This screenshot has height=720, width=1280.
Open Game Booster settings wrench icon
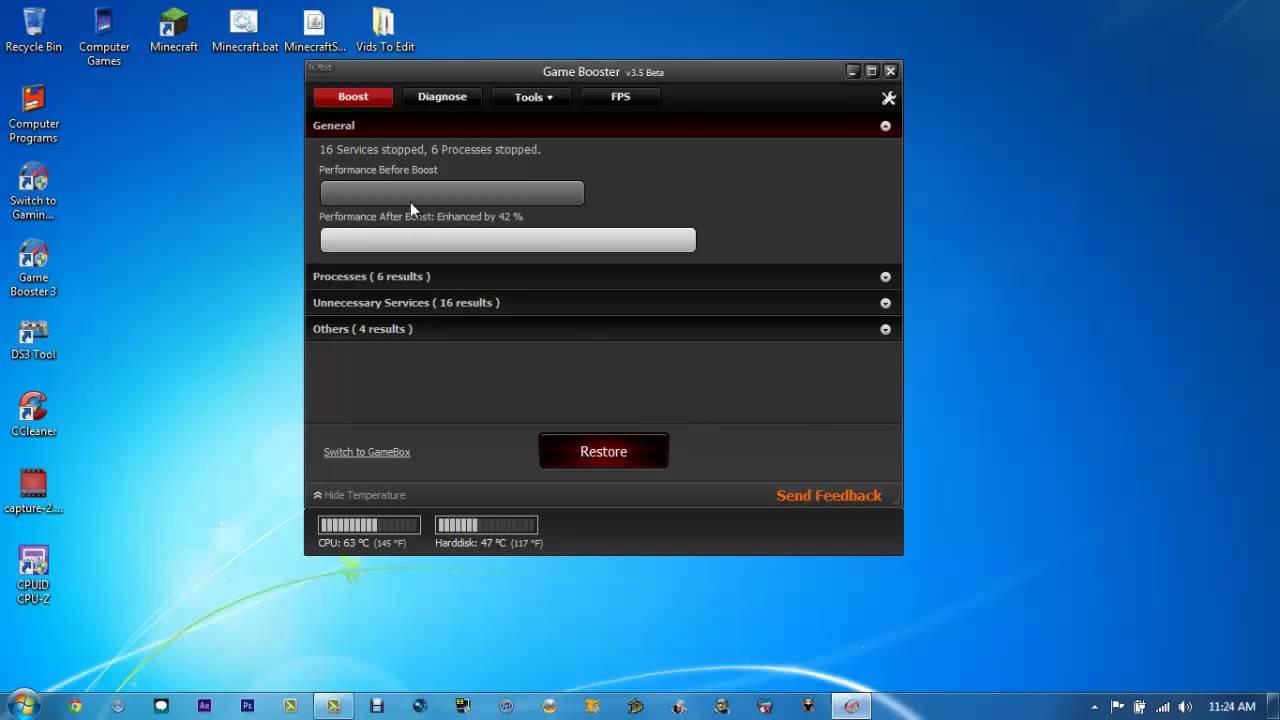(x=888, y=98)
